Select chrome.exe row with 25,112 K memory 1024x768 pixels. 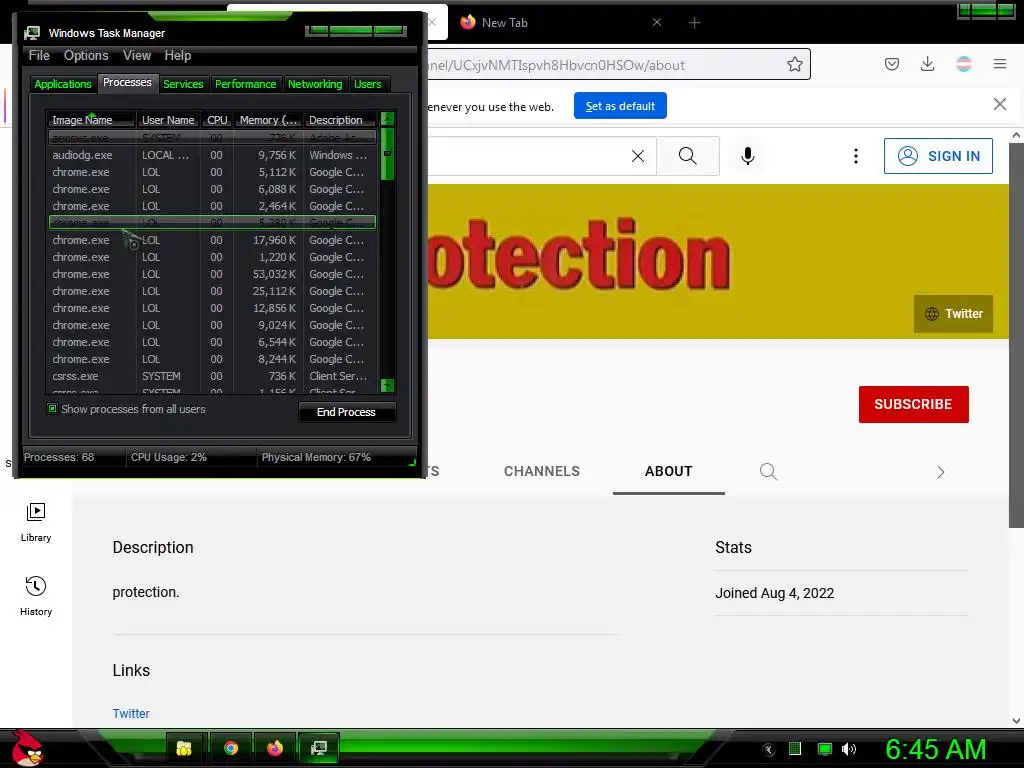point(212,291)
